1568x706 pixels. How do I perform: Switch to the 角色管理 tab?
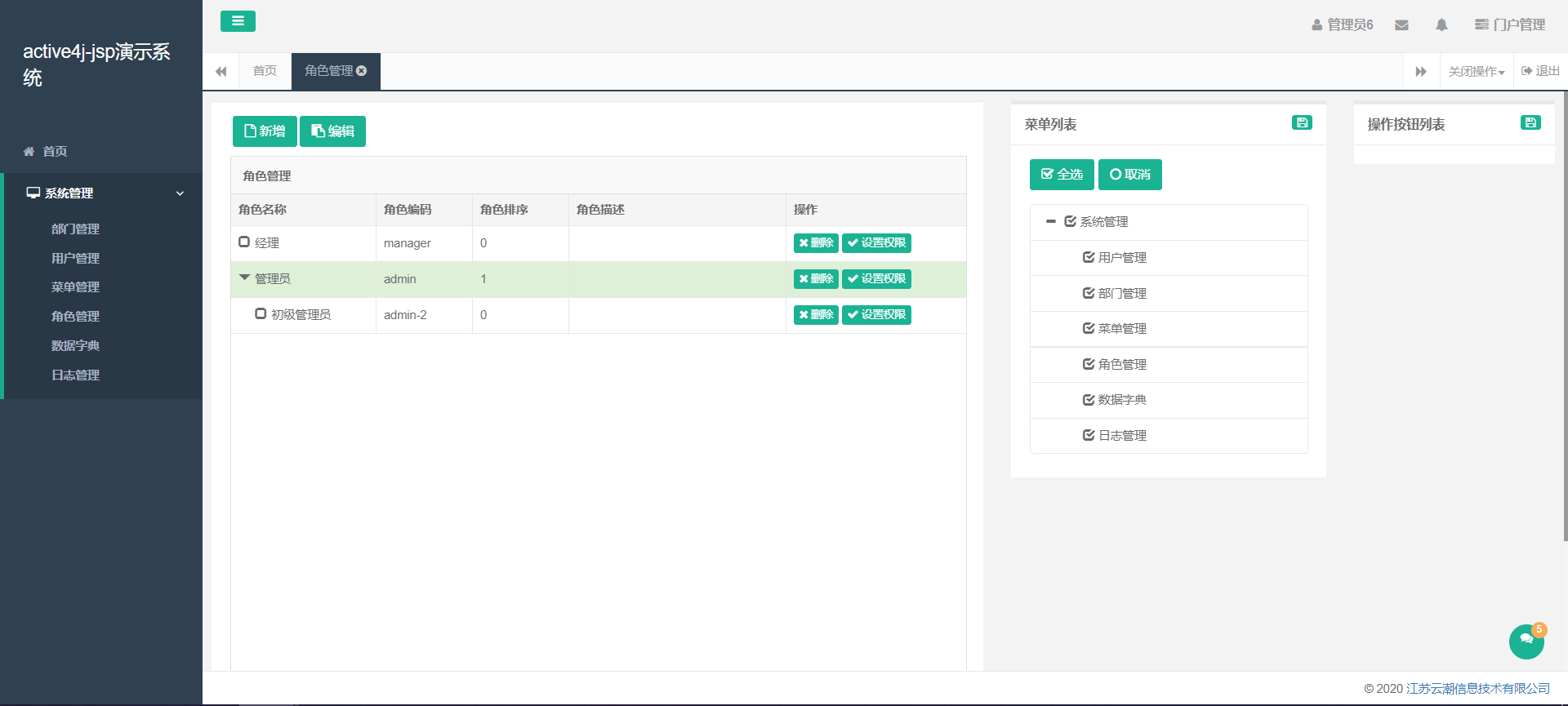329,71
